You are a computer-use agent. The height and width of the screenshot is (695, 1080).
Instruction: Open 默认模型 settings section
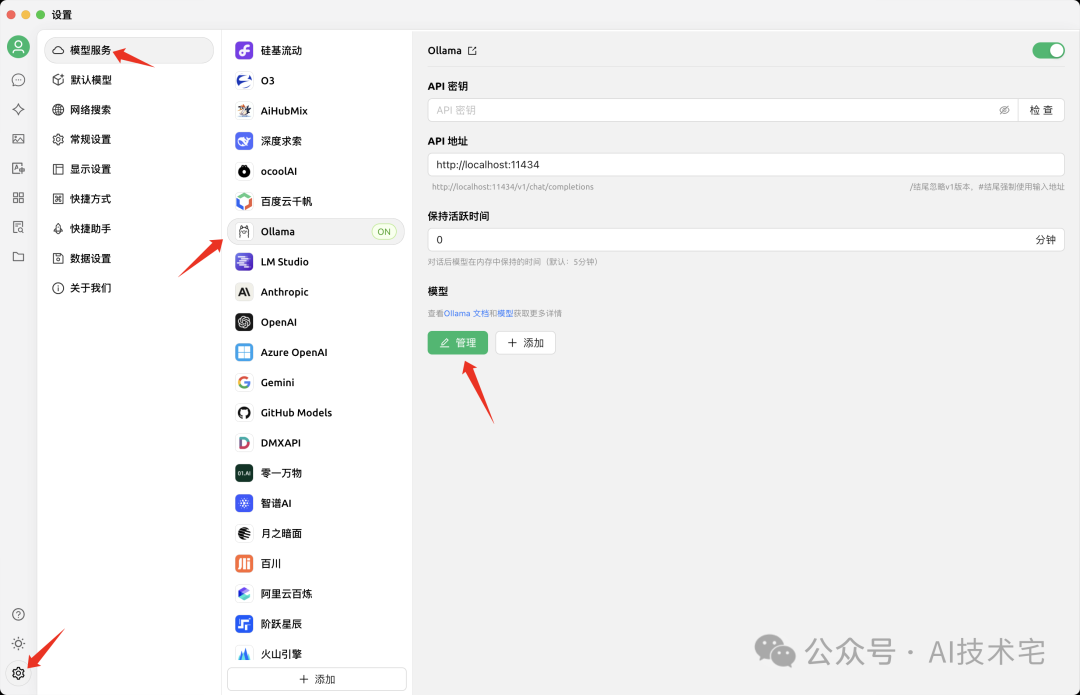pos(129,80)
